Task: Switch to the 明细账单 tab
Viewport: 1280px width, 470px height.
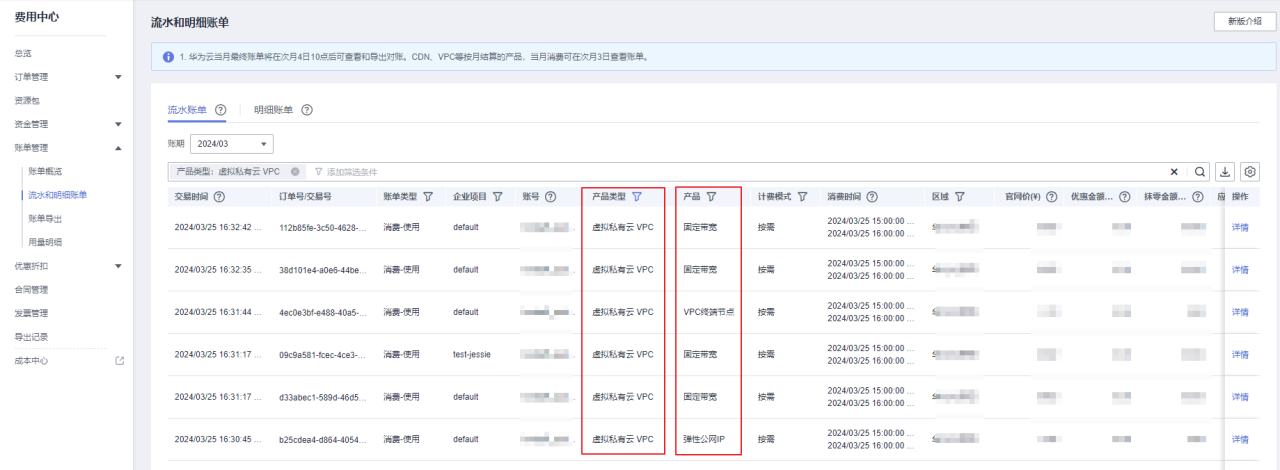Action: (274, 110)
